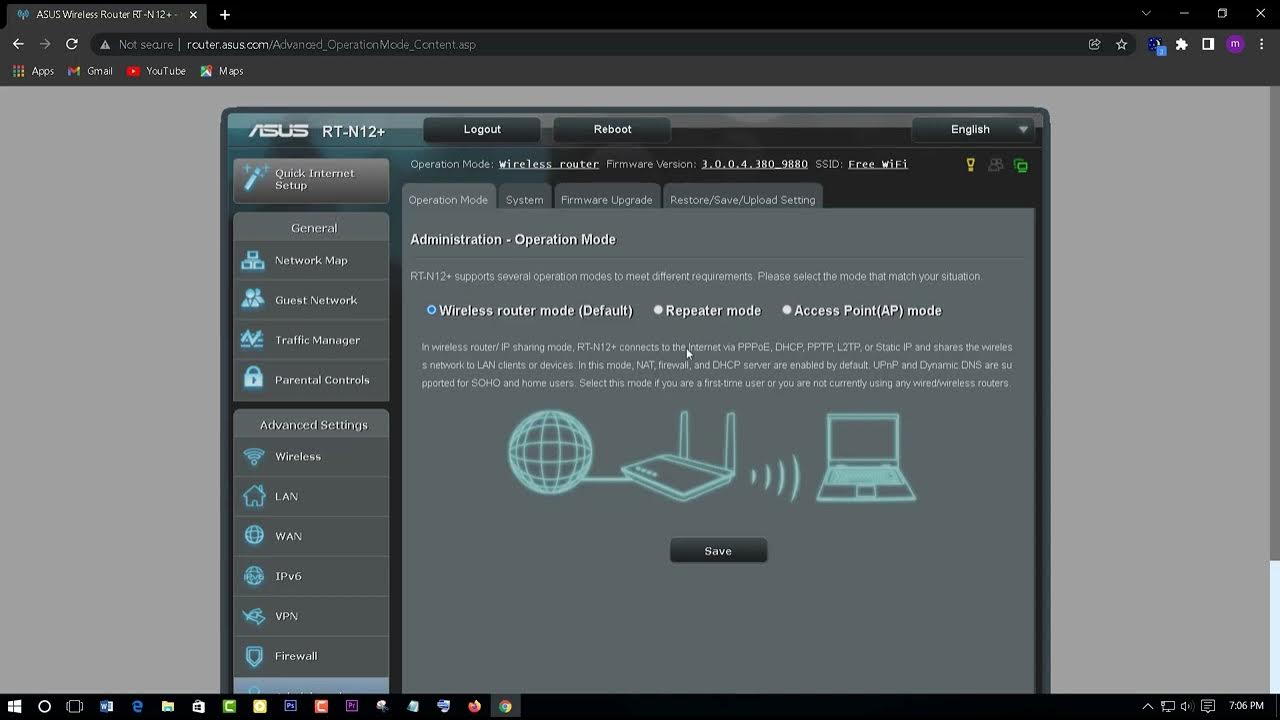
Task: Open WAN settings in sidebar
Action: coord(311,536)
